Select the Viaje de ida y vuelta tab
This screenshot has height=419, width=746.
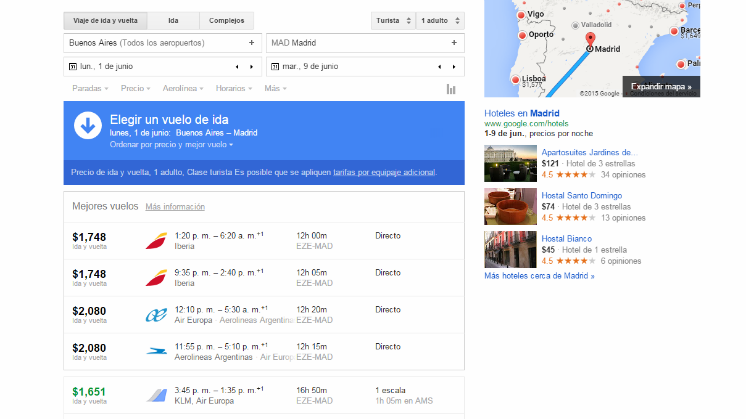[x=105, y=21]
